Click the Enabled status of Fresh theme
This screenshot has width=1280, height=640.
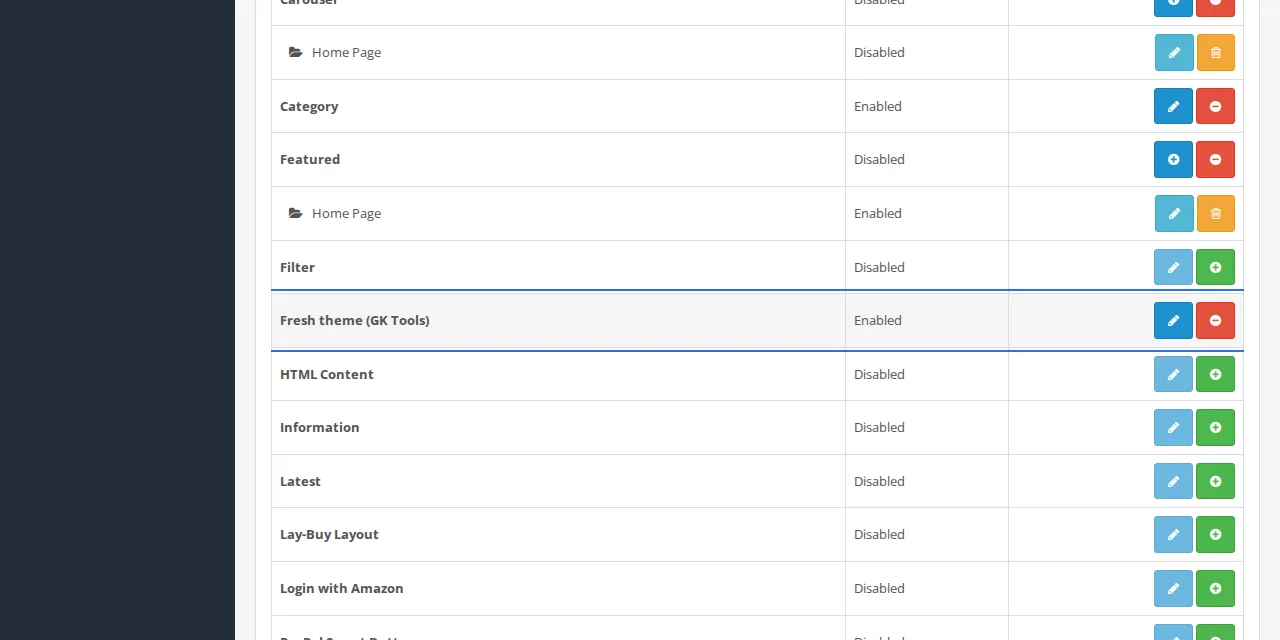pos(878,320)
